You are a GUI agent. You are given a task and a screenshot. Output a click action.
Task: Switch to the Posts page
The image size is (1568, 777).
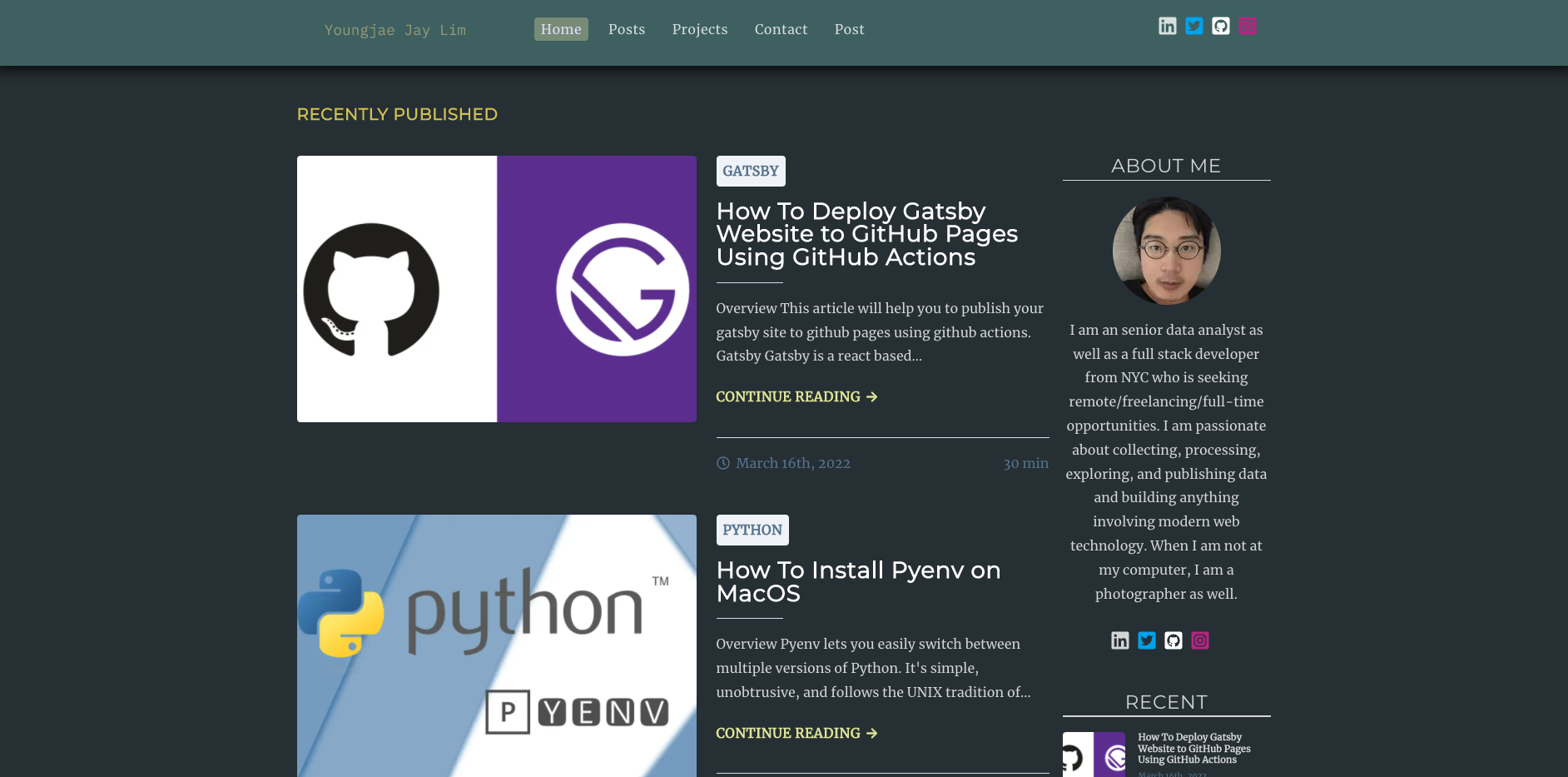pos(627,29)
